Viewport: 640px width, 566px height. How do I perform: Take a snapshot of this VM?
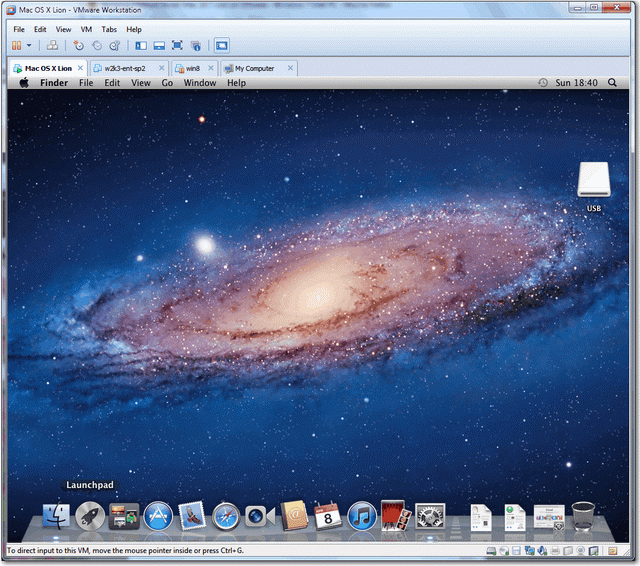coord(78,46)
